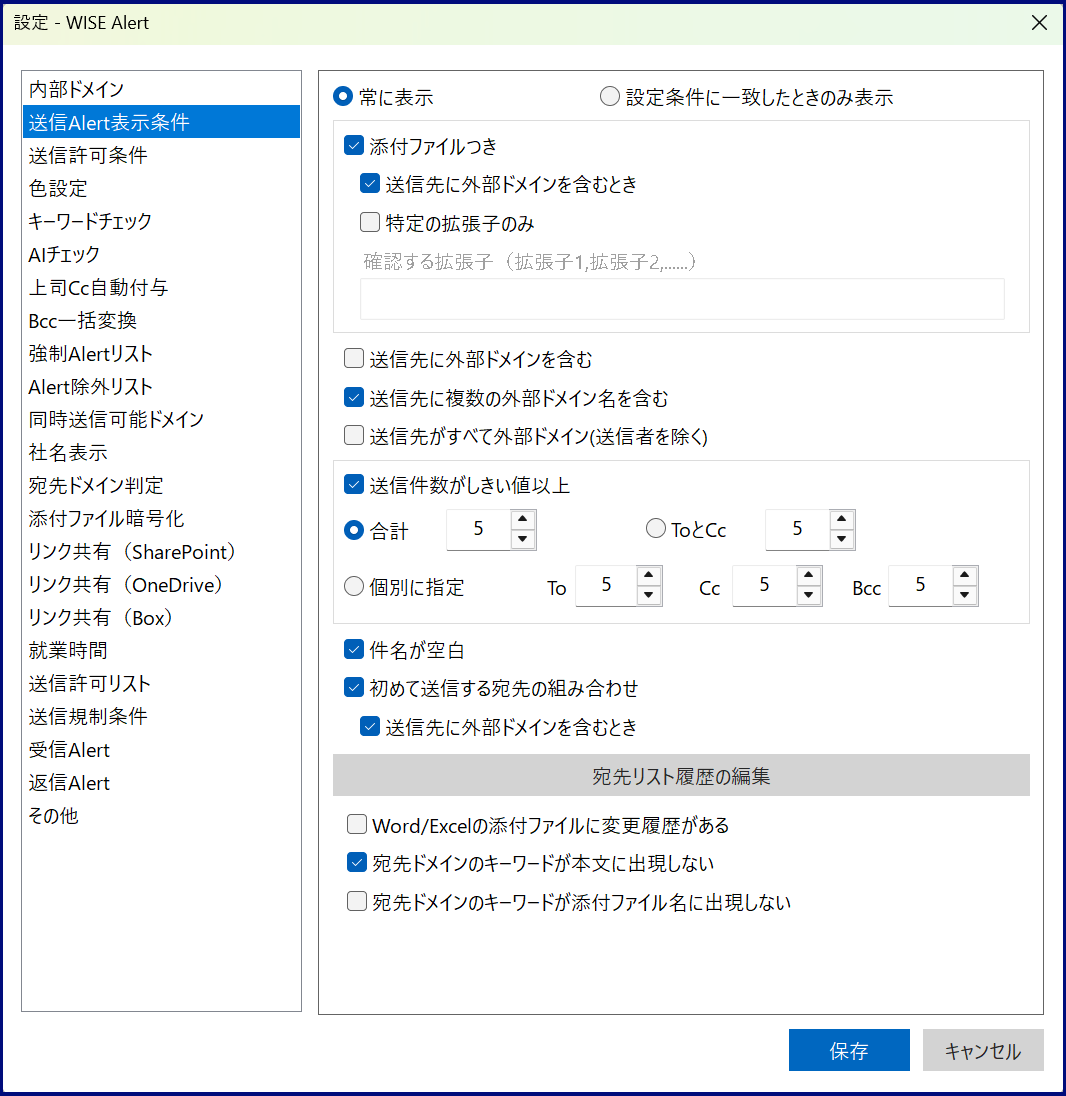Decrease the ToとCc spinner value
Image resolution: width=1066 pixels, height=1096 pixels.
click(x=842, y=539)
